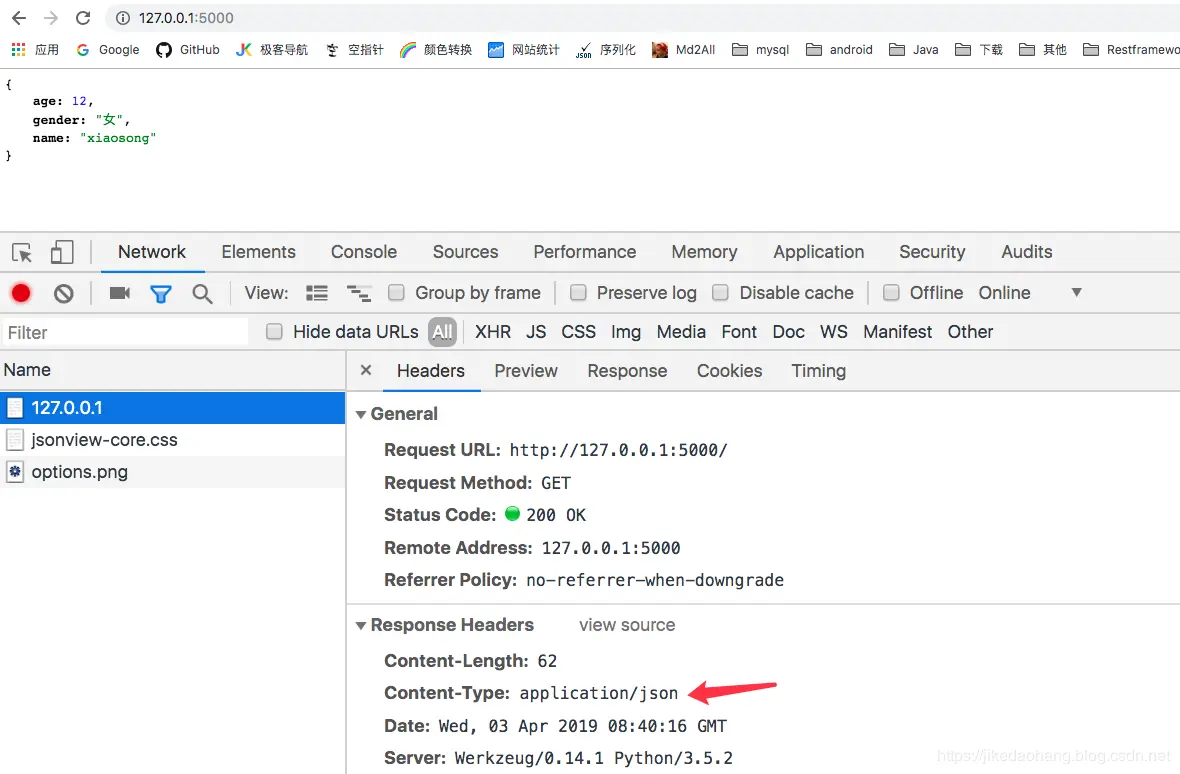Collapse the General section

click(x=361, y=414)
